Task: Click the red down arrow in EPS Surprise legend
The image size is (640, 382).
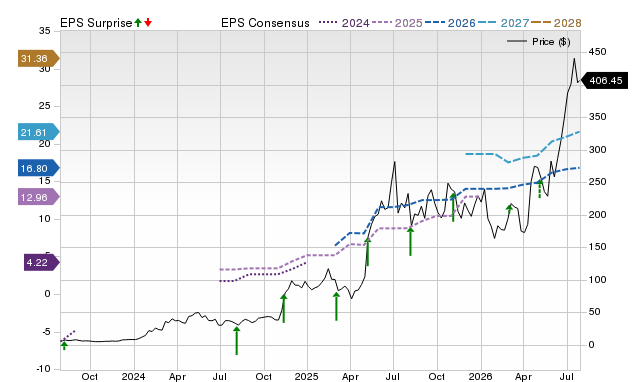Action: (x=148, y=22)
